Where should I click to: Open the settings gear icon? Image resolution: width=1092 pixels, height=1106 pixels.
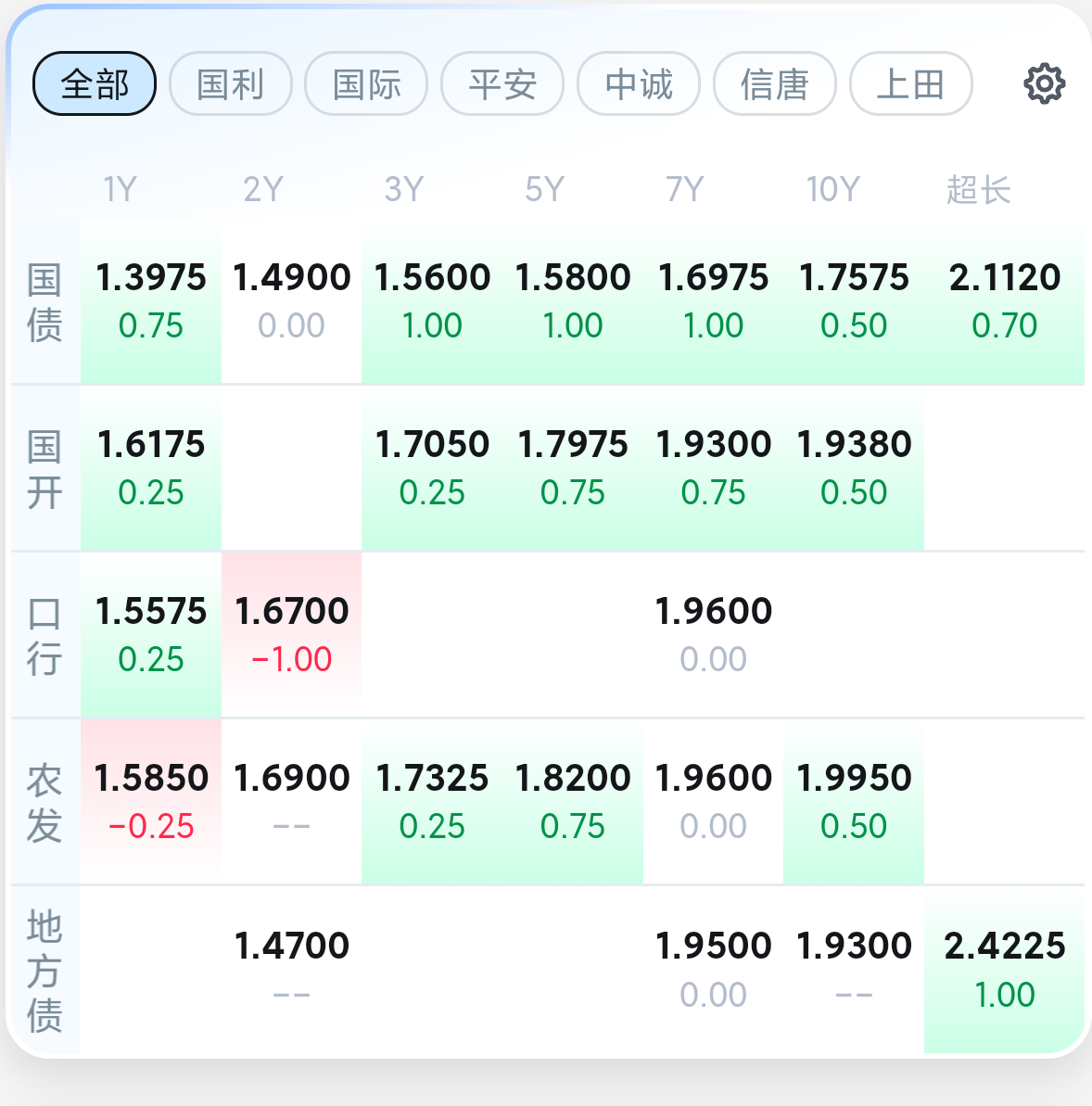pyautogui.click(x=1044, y=84)
